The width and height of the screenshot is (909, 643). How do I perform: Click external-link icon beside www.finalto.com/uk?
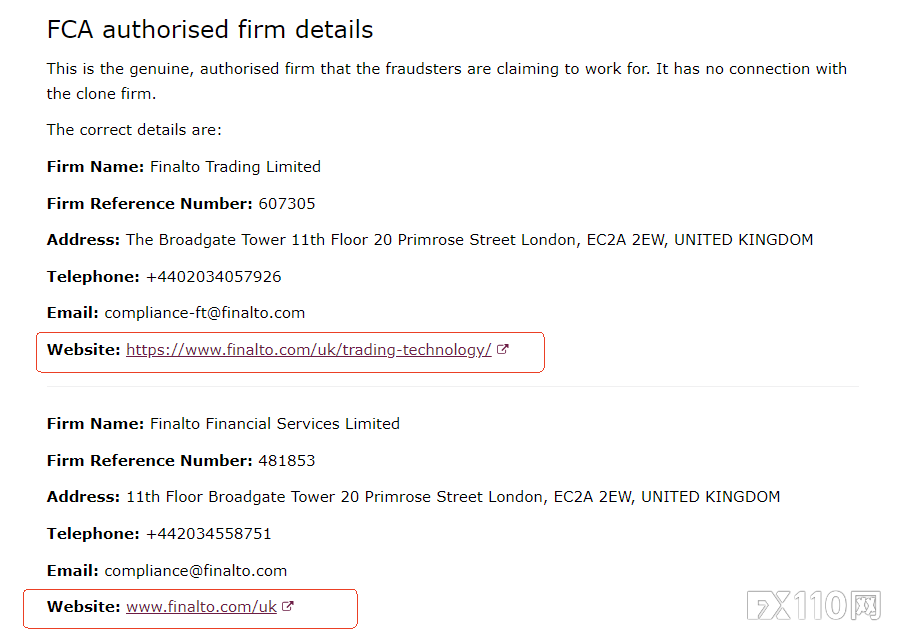(x=288, y=607)
